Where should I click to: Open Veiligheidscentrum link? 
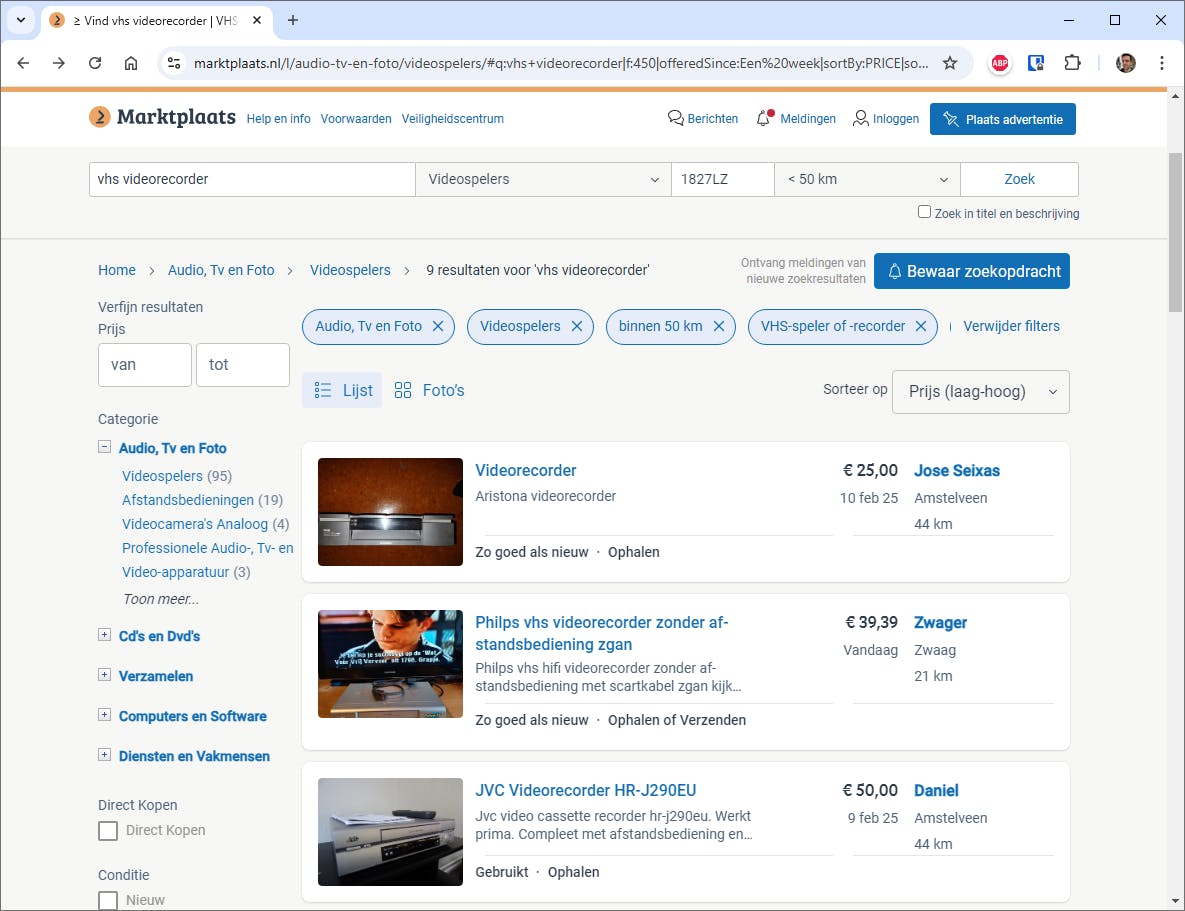coord(452,119)
